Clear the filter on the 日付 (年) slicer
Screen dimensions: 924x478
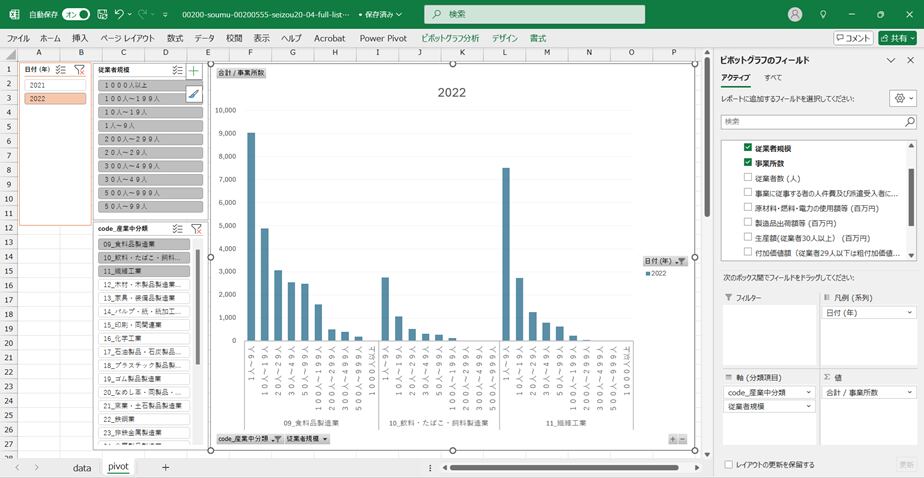80,70
